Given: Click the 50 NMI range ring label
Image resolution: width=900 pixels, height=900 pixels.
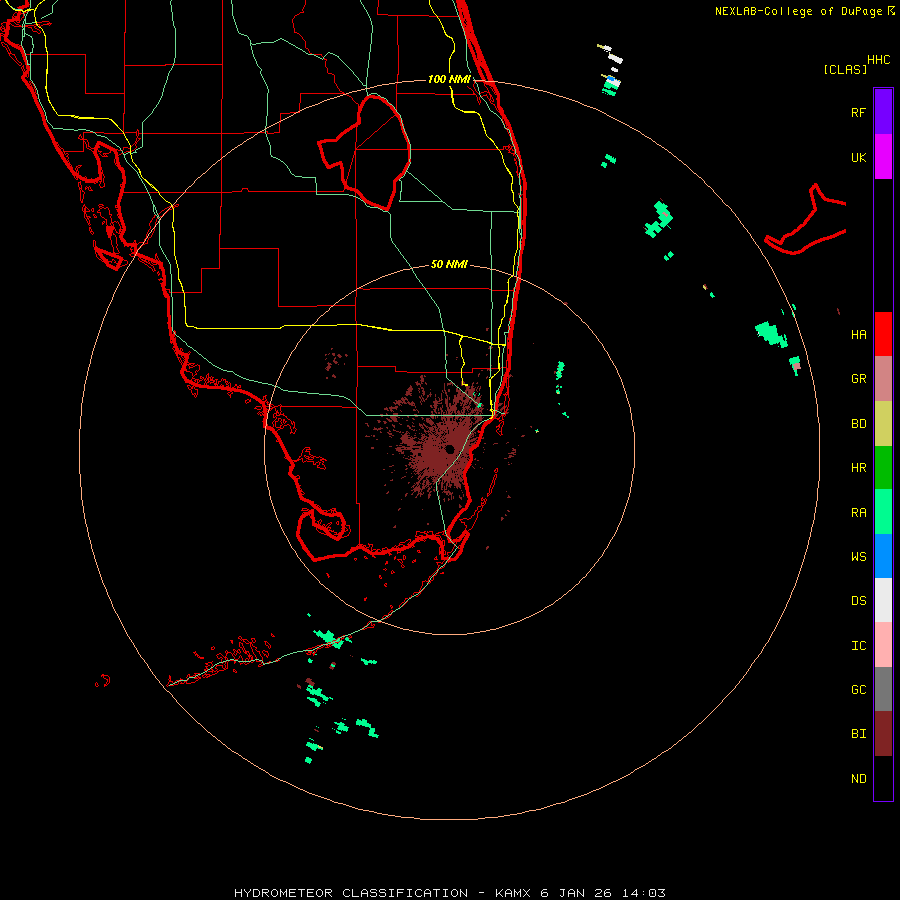Looking at the screenshot, I should [x=449, y=265].
